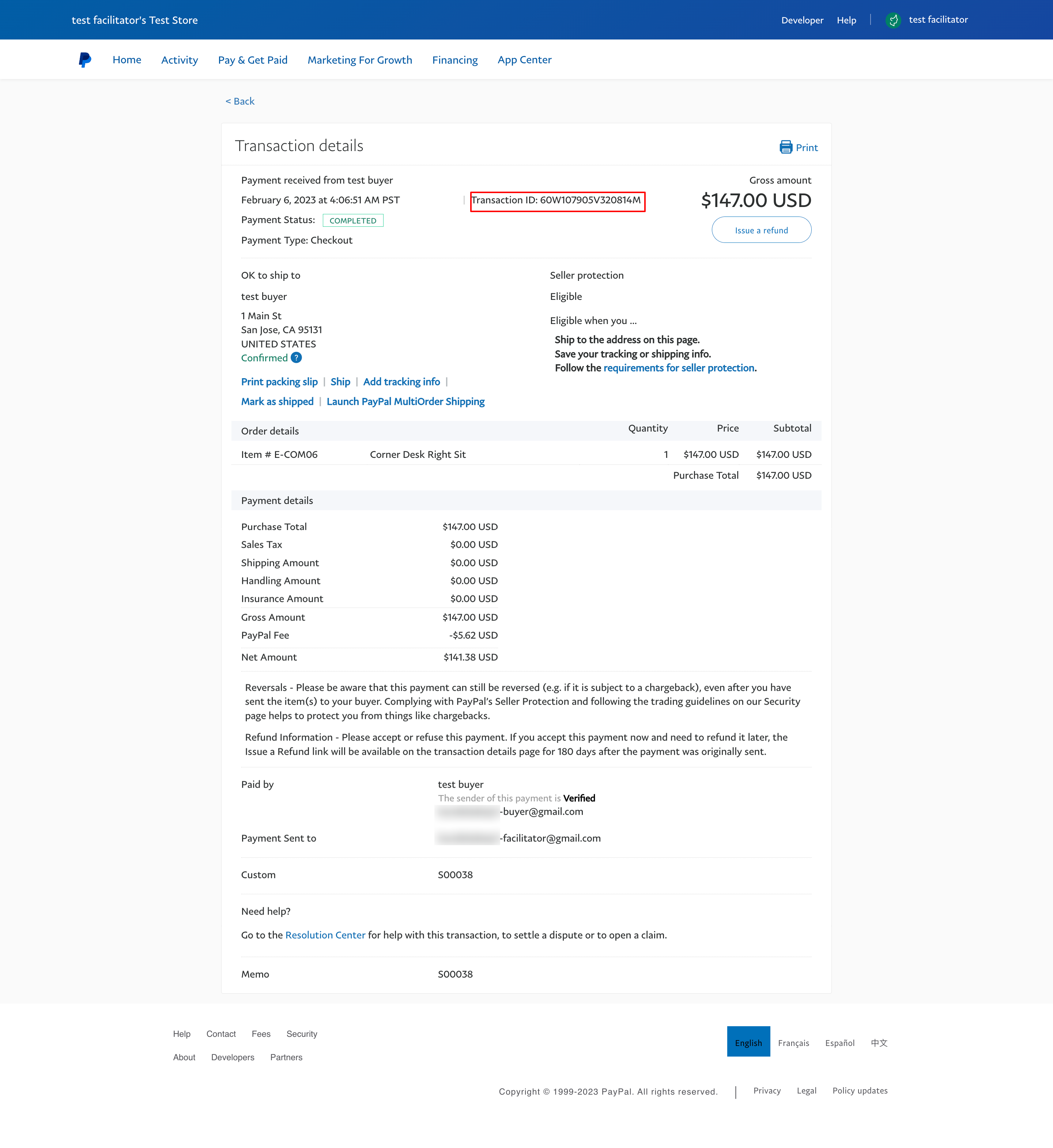Image resolution: width=1053 pixels, height=1148 pixels.
Task: Click the Seller protection Eligible text
Action: coord(566,296)
